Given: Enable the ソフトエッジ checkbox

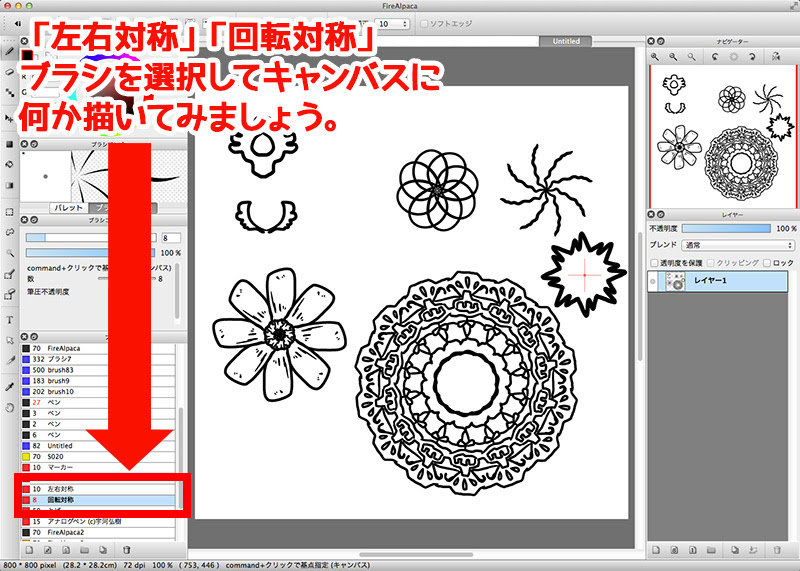Looking at the screenshot, I should coord(423,23).
